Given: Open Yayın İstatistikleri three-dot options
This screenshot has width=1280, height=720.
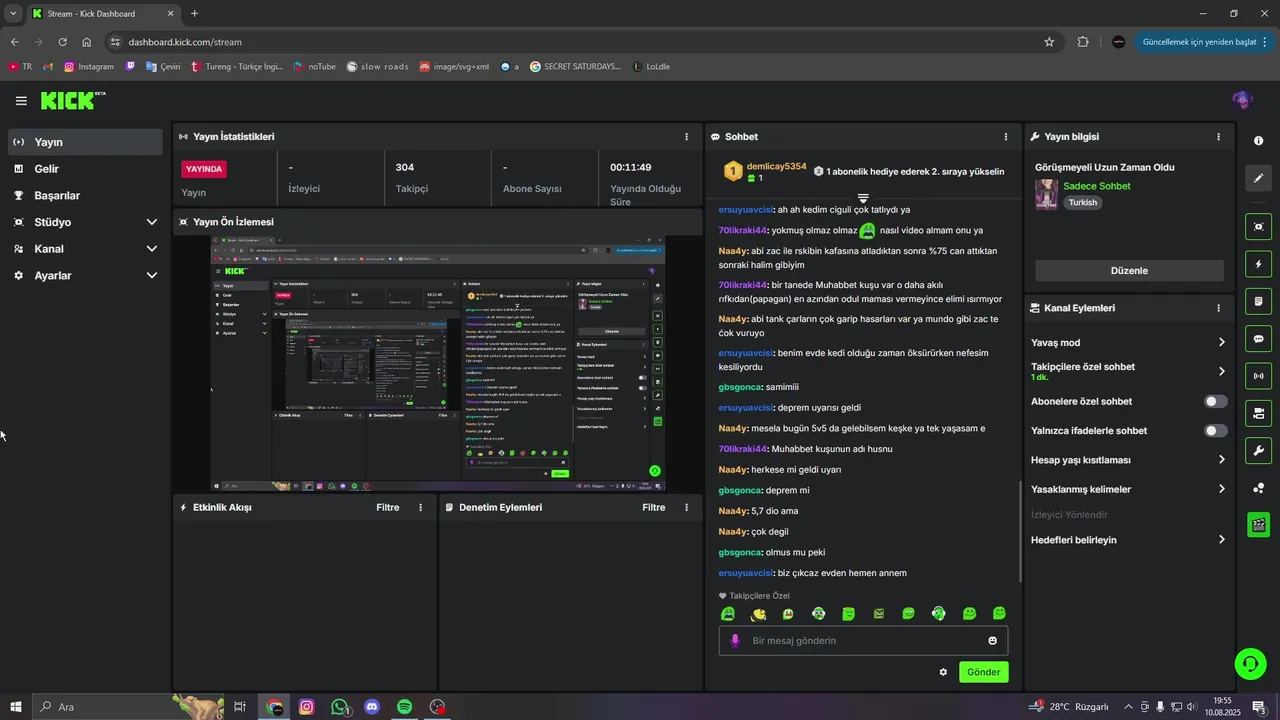Looking at the screenshot, I should click(686, 137).
